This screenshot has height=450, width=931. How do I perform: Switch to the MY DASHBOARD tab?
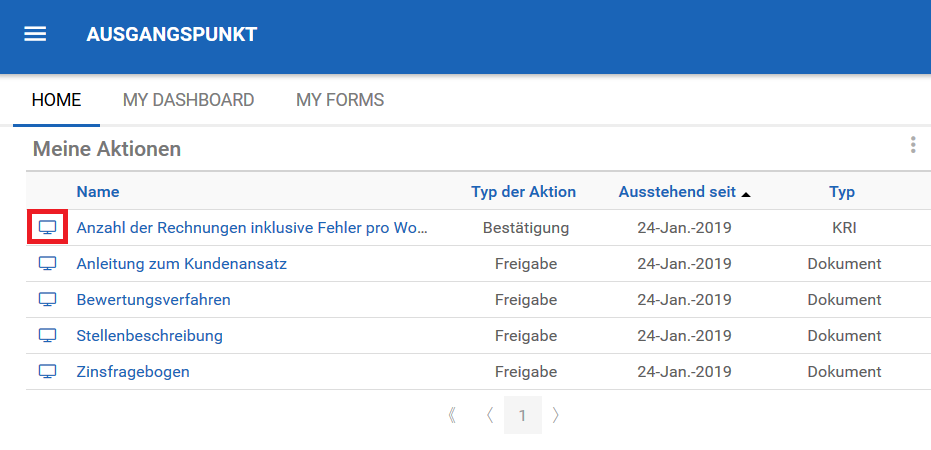point(188,100)
